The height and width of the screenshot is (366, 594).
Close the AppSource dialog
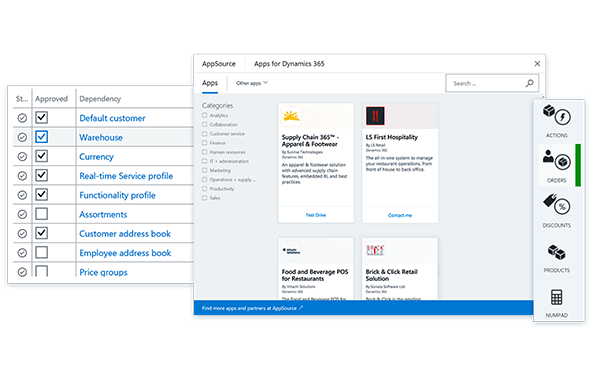537,64
